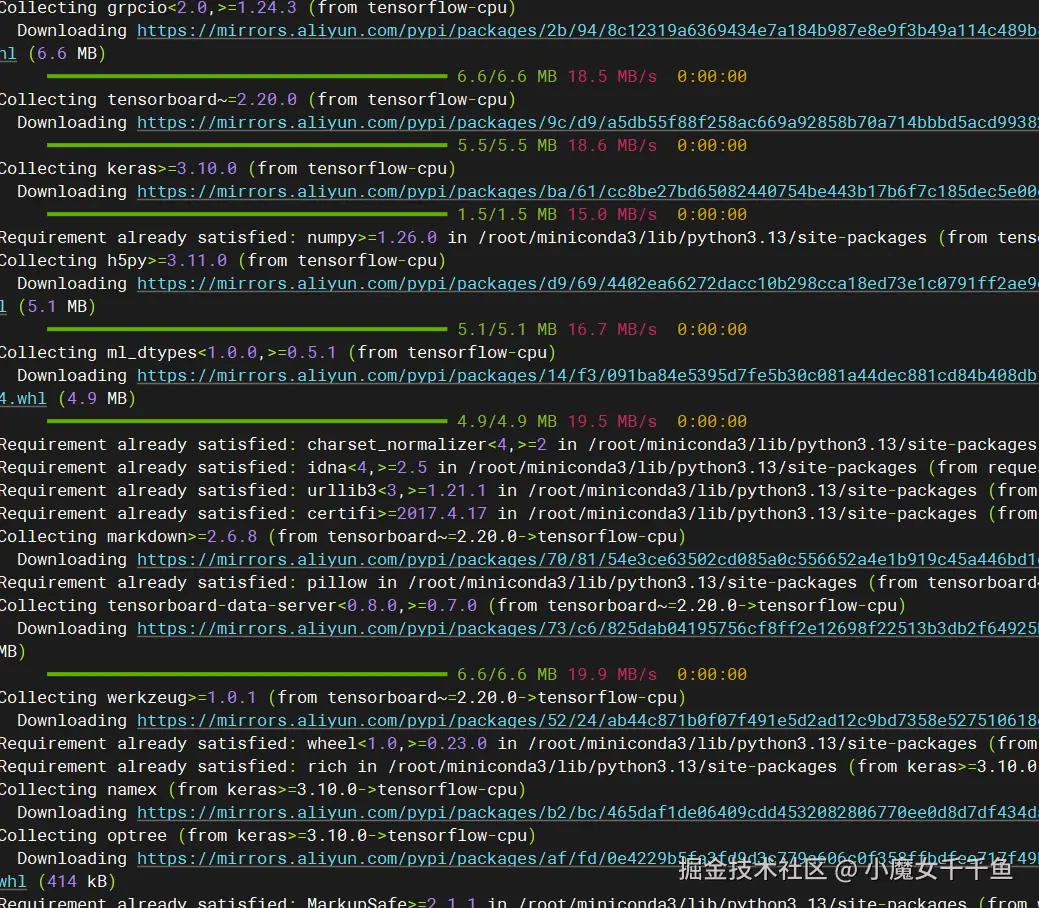1039x908 pixels.
Task: Open the werkzeug package download URL
Action: 588,721
